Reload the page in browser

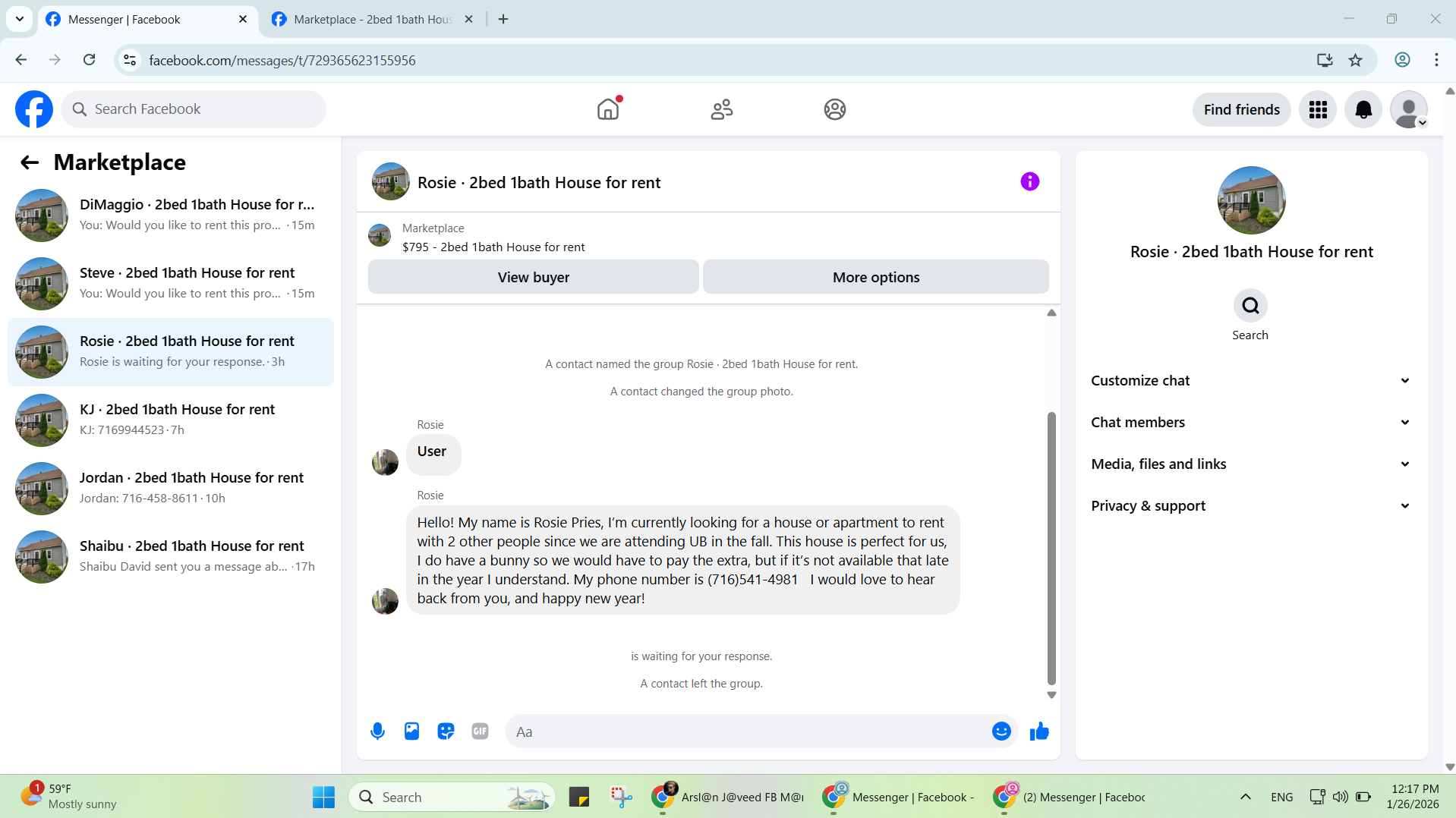(x=89, y=60)
